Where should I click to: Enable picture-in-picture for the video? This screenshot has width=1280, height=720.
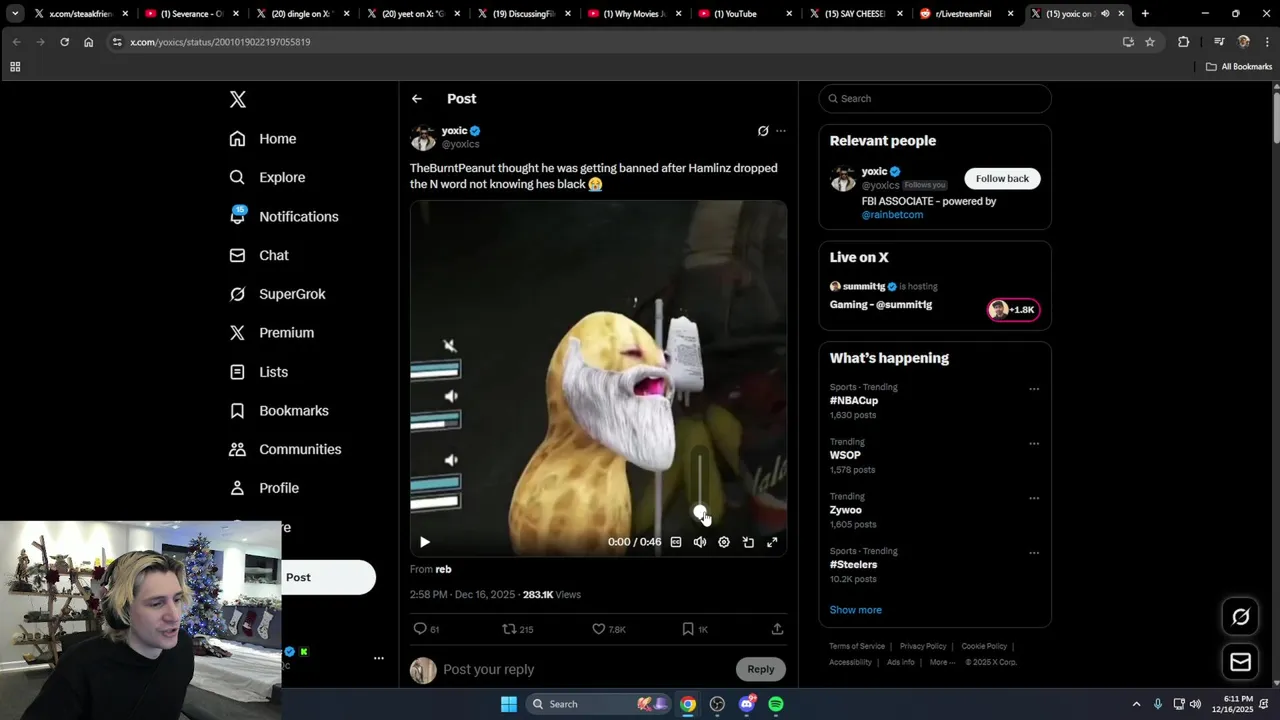tap(748, 542)
